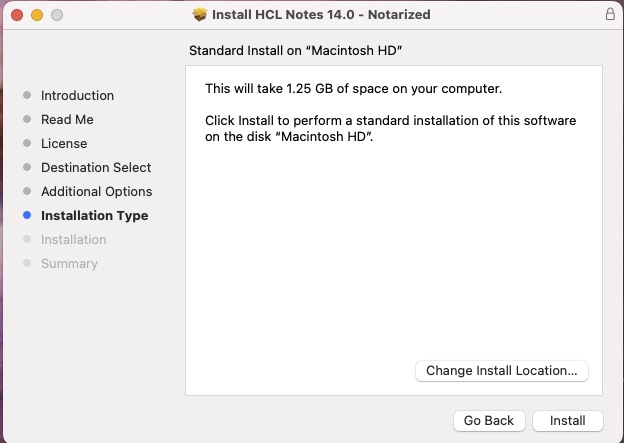This screenshot has width=624, height=443.
Task: Click the standard installation instructions paragraph
Action: (390, 128)
